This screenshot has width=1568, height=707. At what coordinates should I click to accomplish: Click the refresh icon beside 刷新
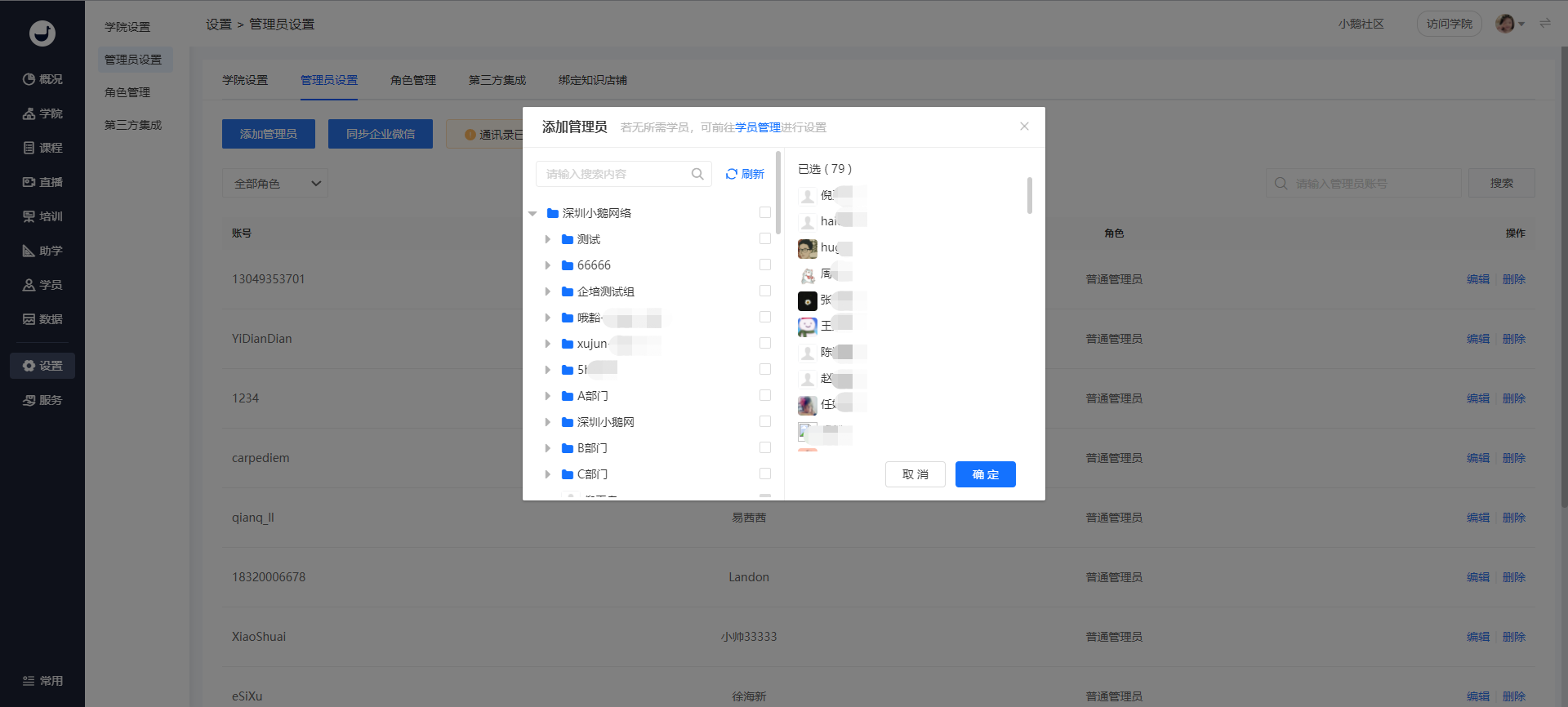(732, 174)
